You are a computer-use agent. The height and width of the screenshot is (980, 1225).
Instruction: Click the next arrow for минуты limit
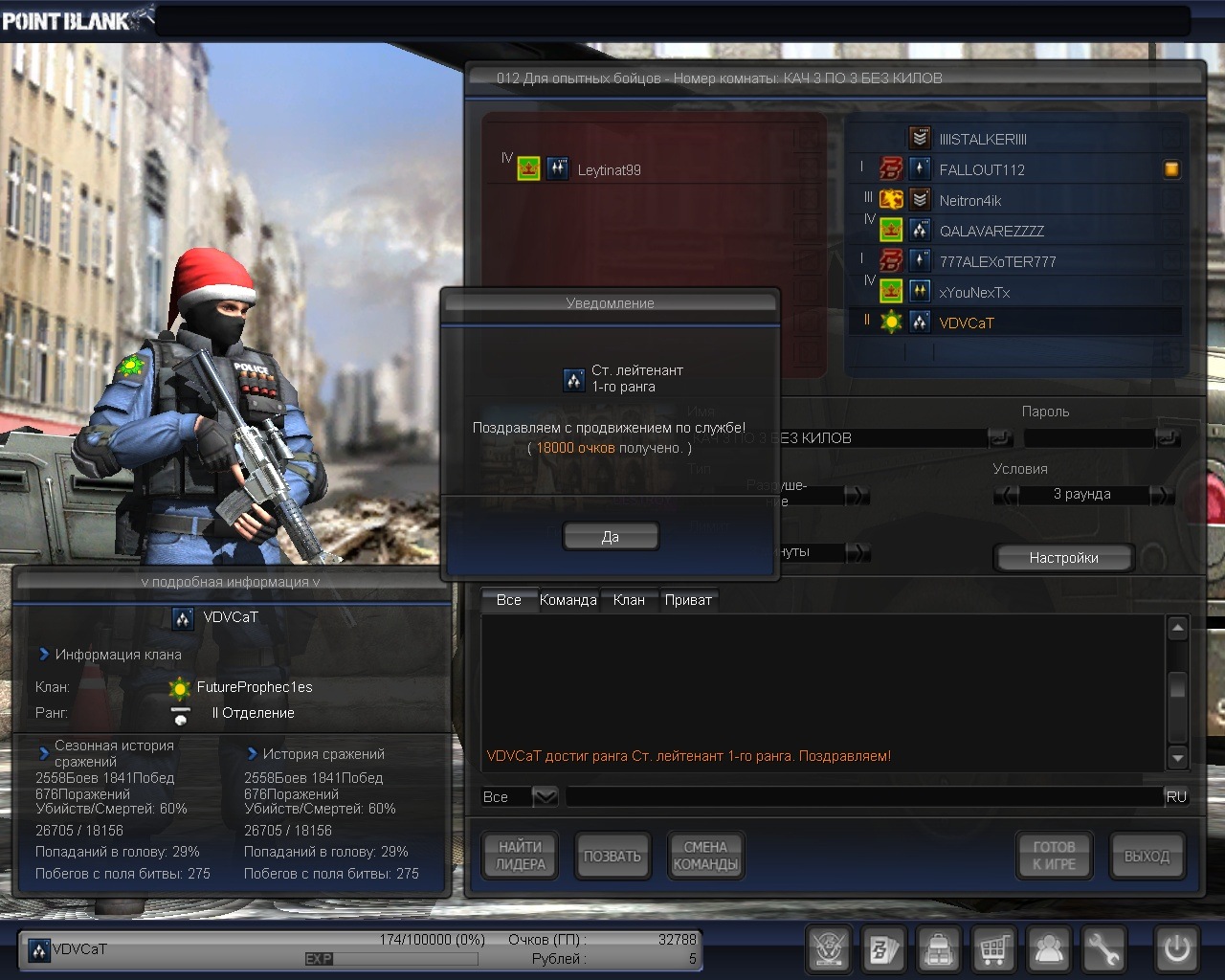tap(858, 552)
